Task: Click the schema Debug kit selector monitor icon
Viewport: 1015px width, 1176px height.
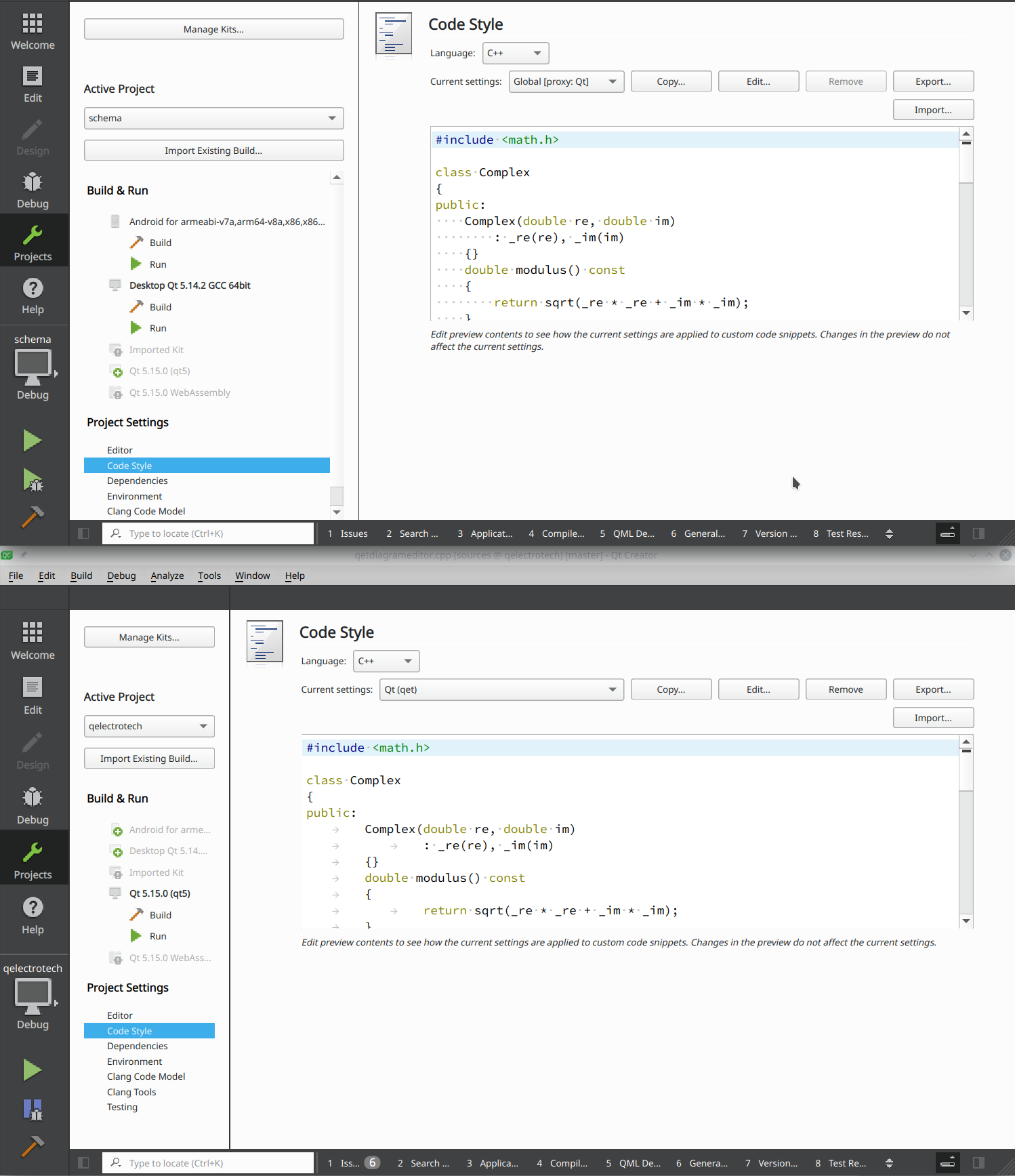Action: pyautogui.click(x=33, y=367)
